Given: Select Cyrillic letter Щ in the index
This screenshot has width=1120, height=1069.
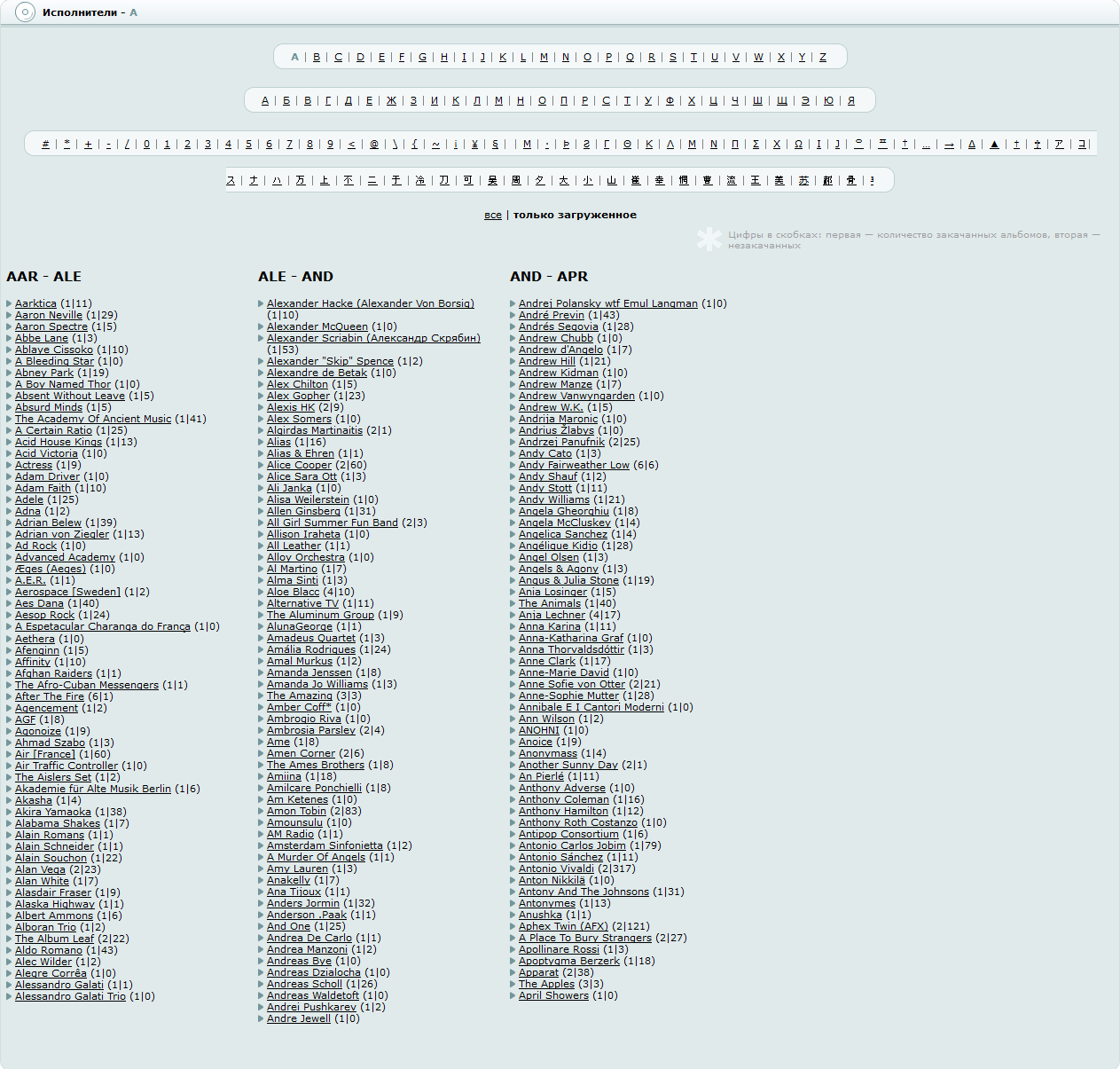Looking at the screenshot, I should pos(781,100).
